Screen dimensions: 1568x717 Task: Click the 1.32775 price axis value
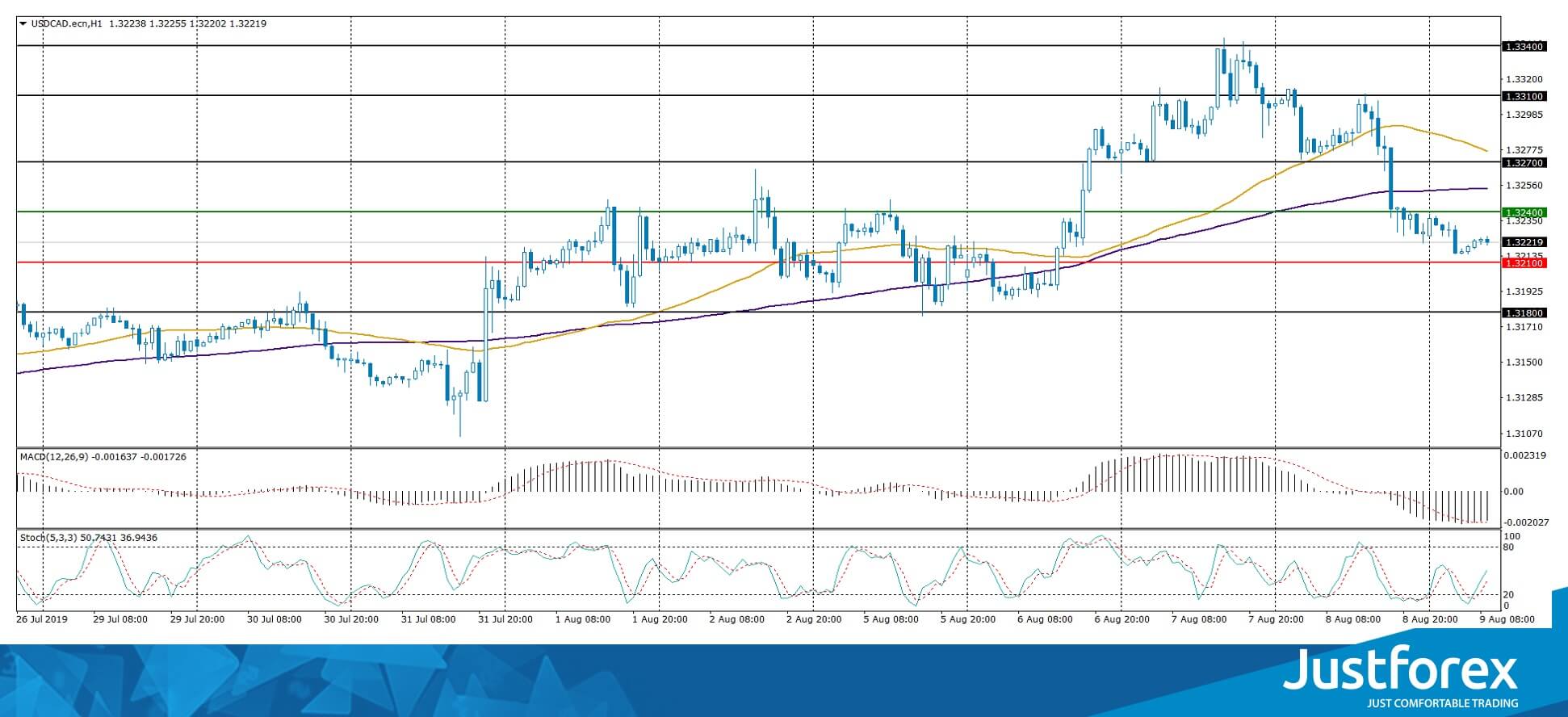pos(1524,150)
